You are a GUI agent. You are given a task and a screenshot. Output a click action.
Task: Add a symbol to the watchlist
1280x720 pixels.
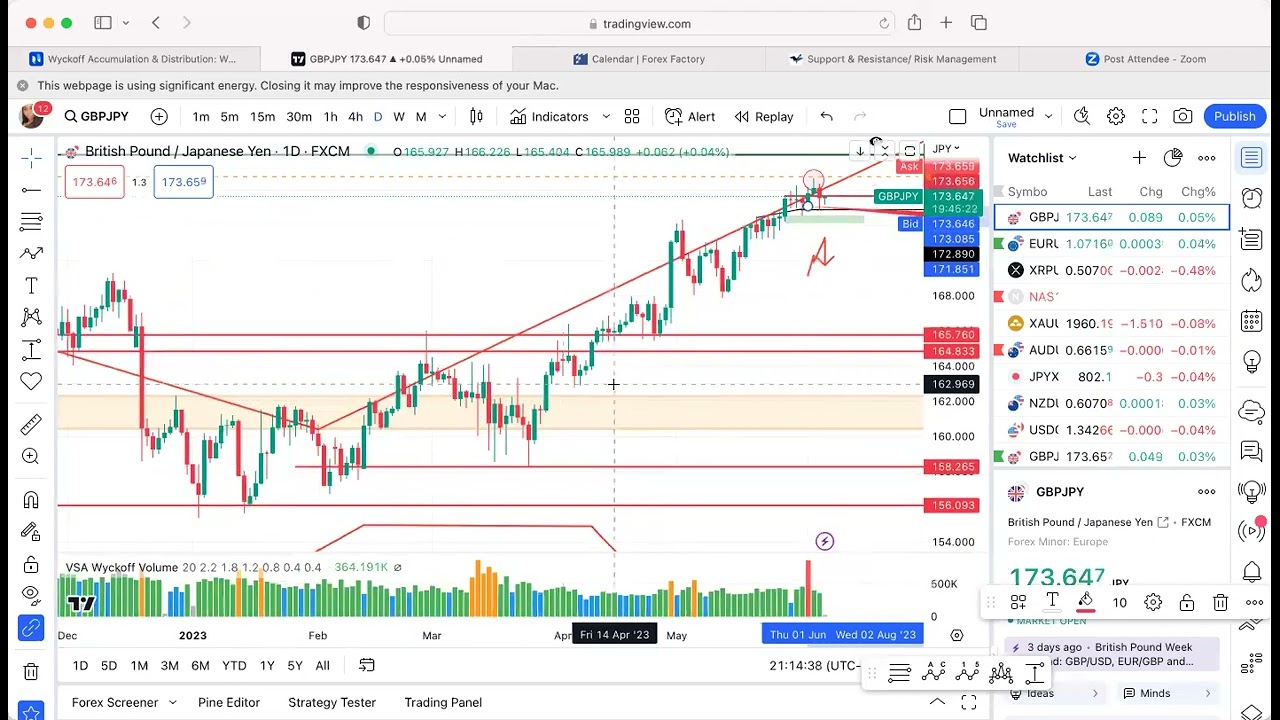coord(1139,158)
